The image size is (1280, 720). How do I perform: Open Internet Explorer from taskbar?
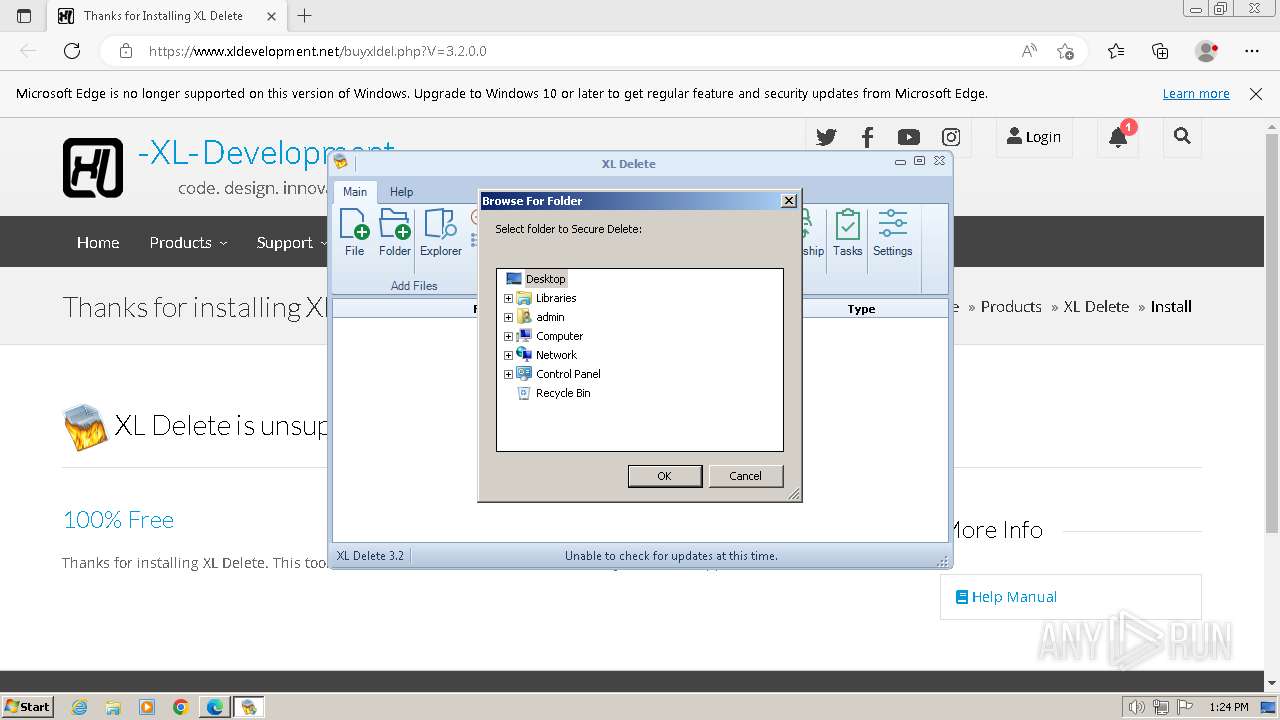click(x=80, y=707)
